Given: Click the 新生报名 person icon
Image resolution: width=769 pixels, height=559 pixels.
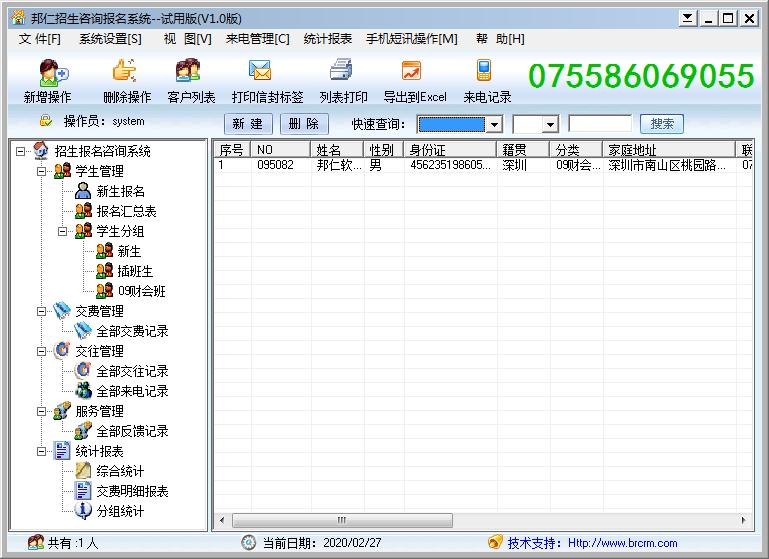Looking at the screenshot, I should click(83, 191).
